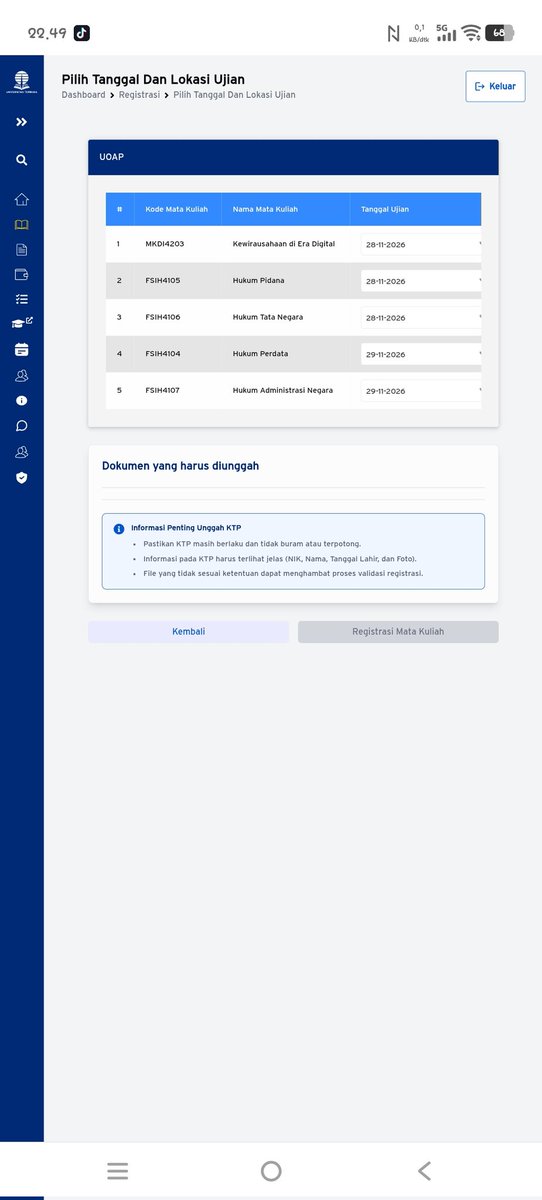Open the checklist sidebar icon
This screenshot has width=542, height=1200.
click(22, 299)
